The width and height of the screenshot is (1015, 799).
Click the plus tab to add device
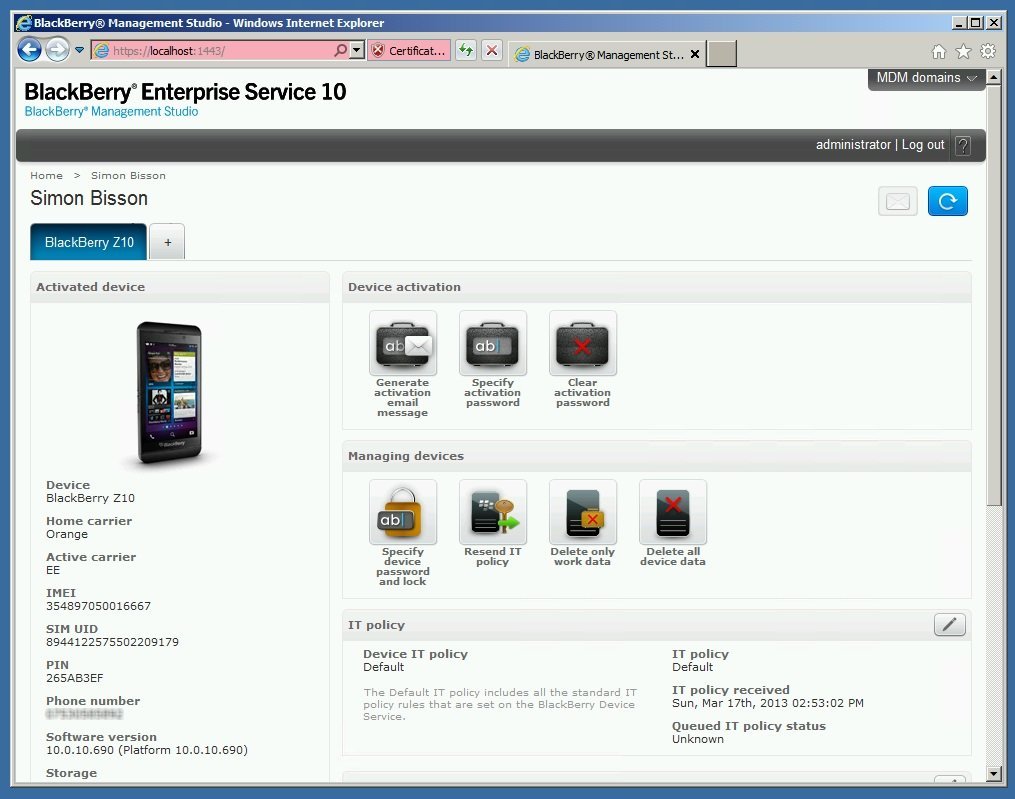[167, 242]
